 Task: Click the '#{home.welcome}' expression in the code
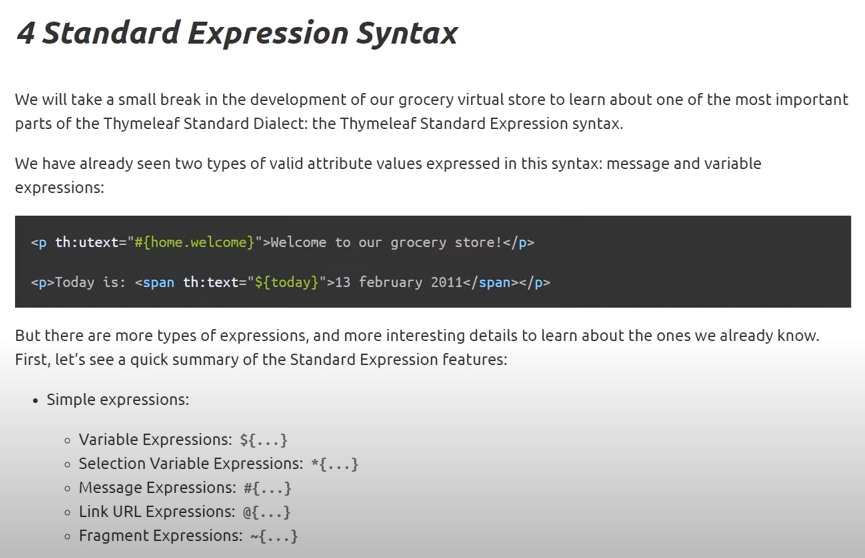[x=194, y=242]
